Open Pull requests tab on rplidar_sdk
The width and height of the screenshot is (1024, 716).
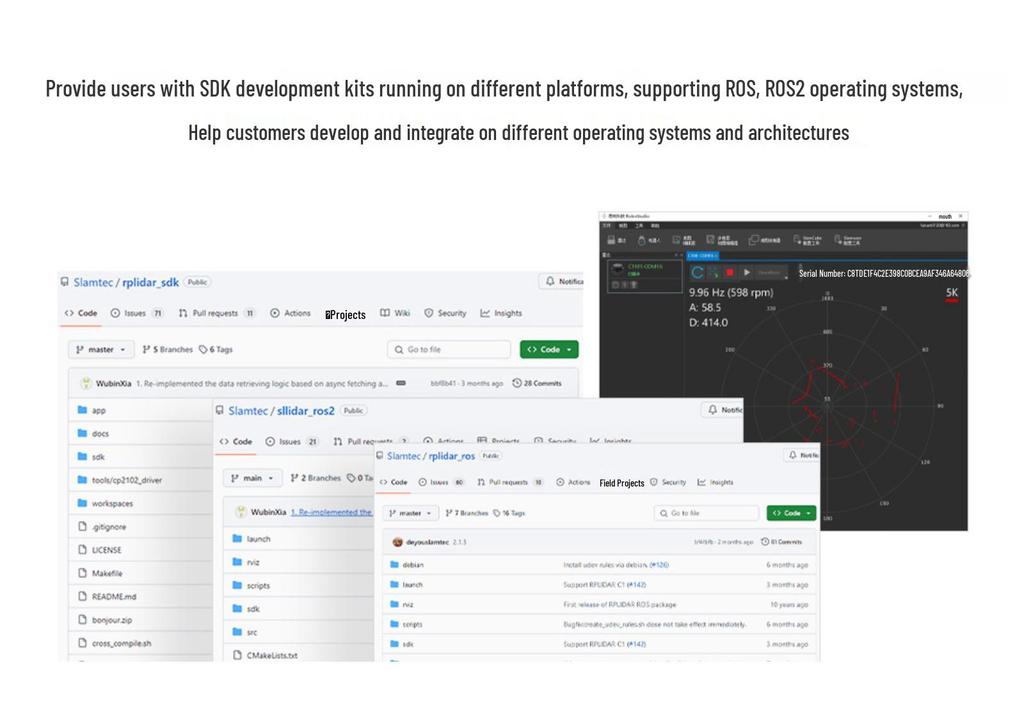click(216, 314)
